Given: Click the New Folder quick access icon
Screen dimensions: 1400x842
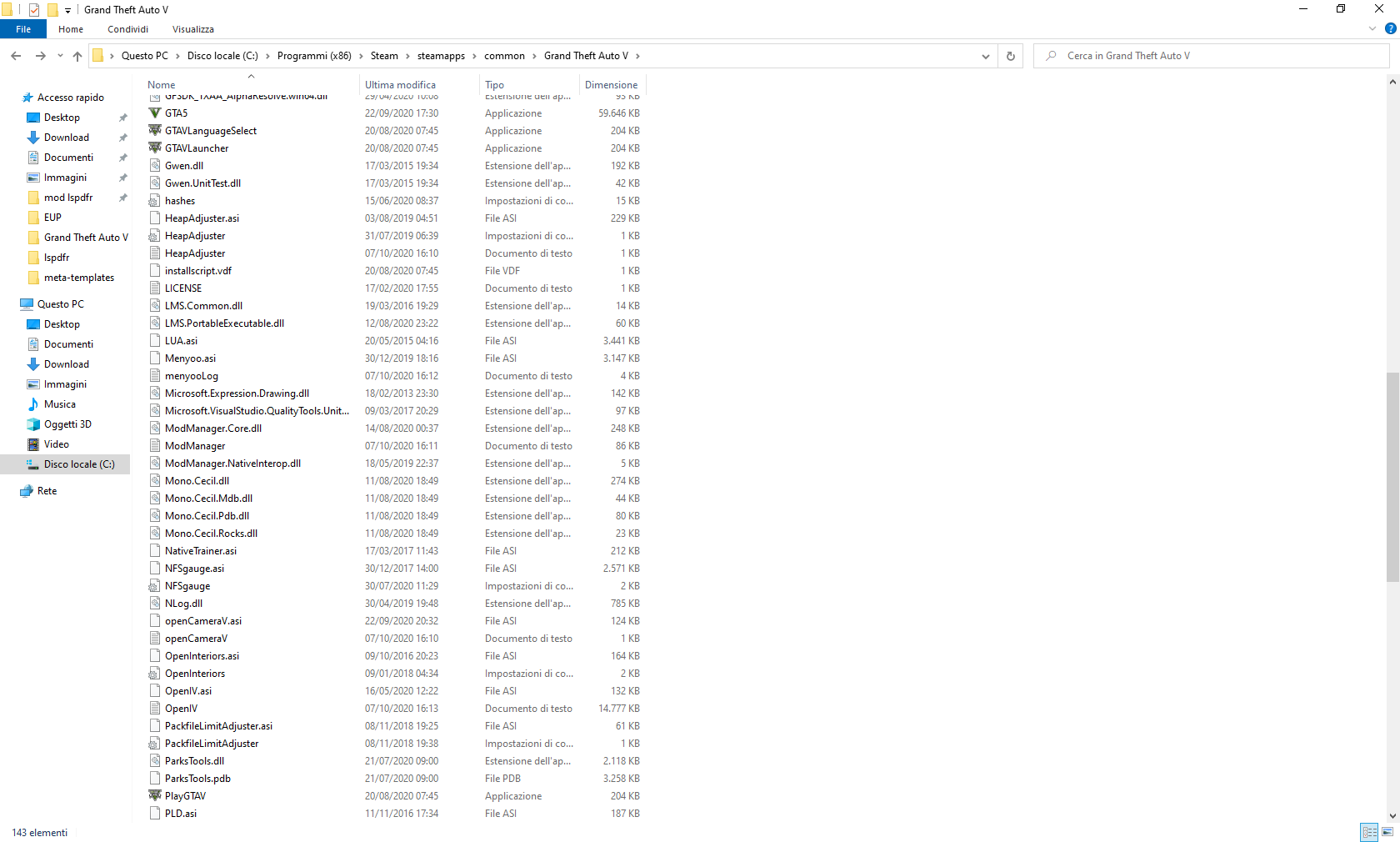Looking at the screenshot, I should point(52,10).
